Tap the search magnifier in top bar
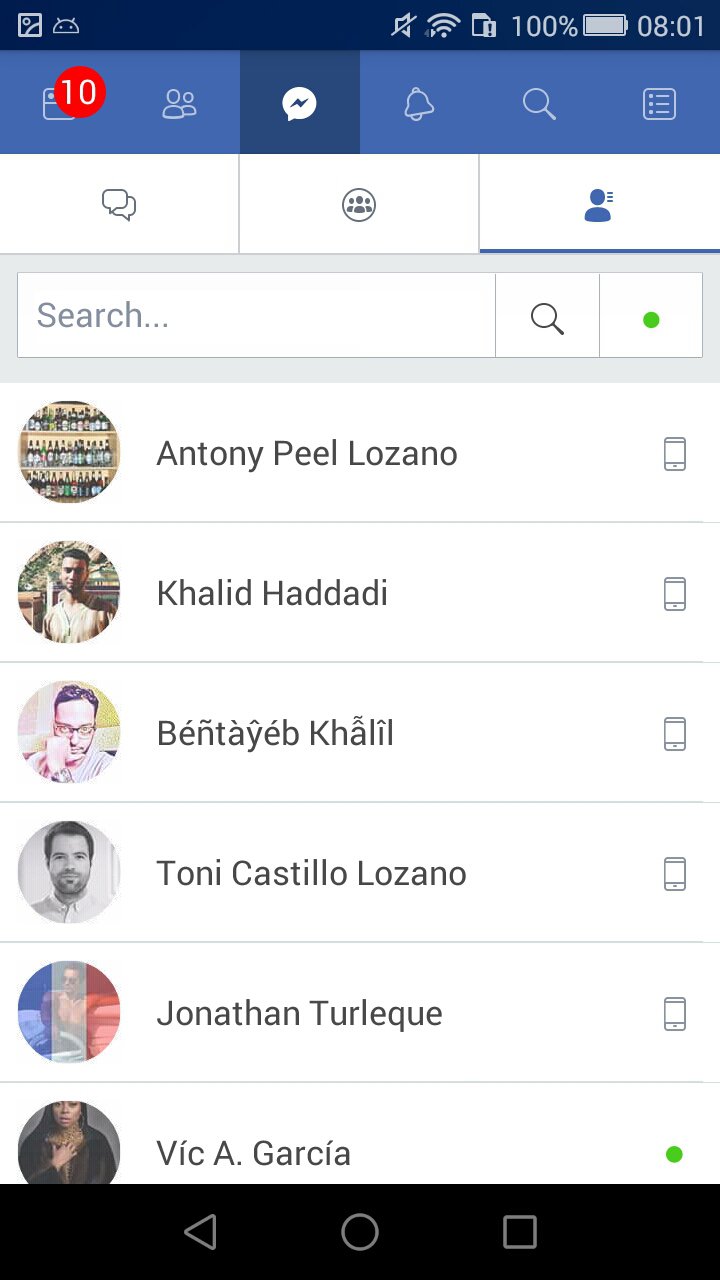The width and height of the screenshot is (720, 1280). point(539,103)
